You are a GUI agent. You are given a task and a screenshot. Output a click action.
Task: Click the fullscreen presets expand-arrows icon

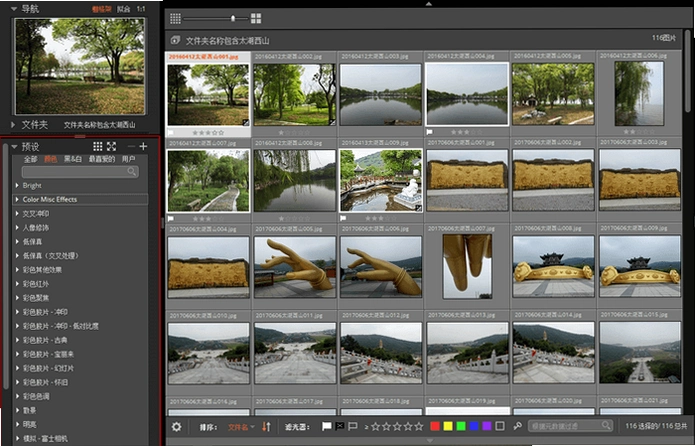click(111, 146)
